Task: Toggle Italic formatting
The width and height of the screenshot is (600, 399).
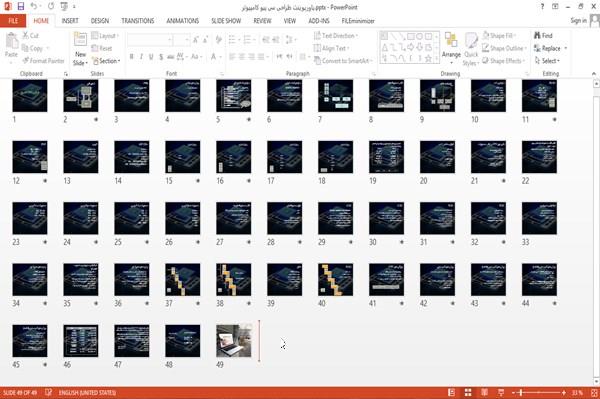Action: [x=141, y=57]
